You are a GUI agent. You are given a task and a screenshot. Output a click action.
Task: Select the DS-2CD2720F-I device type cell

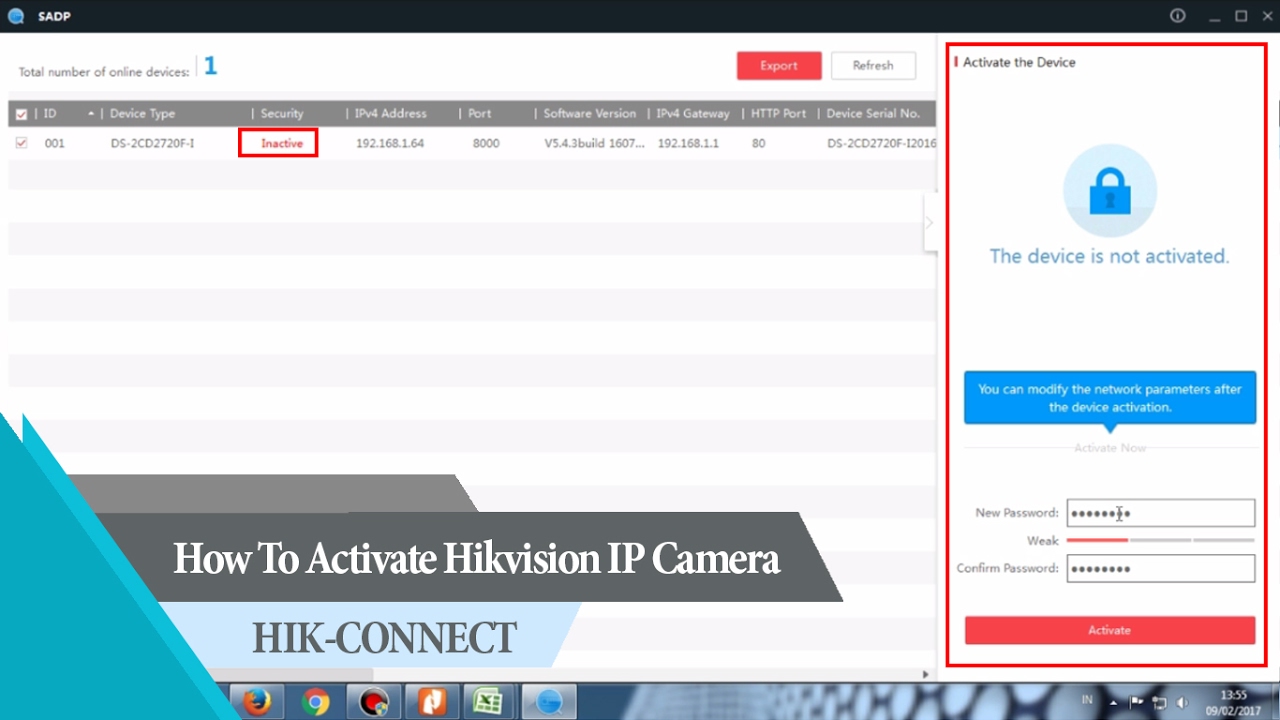click(x=152, y=144)
